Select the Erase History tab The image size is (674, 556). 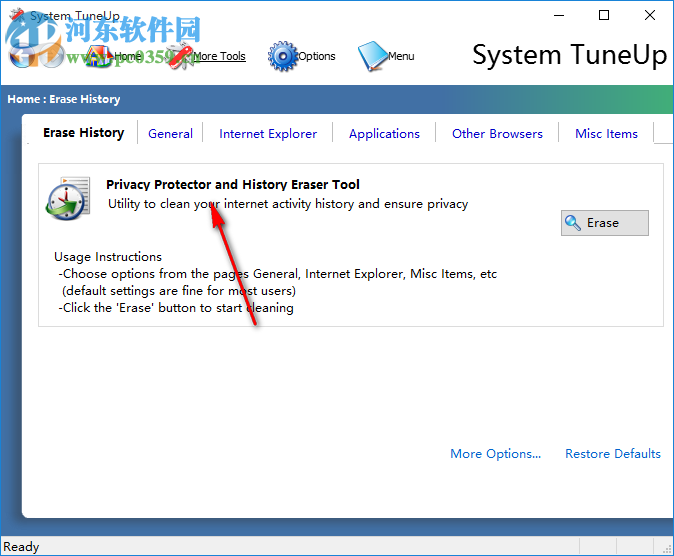[x=83, y=133]
